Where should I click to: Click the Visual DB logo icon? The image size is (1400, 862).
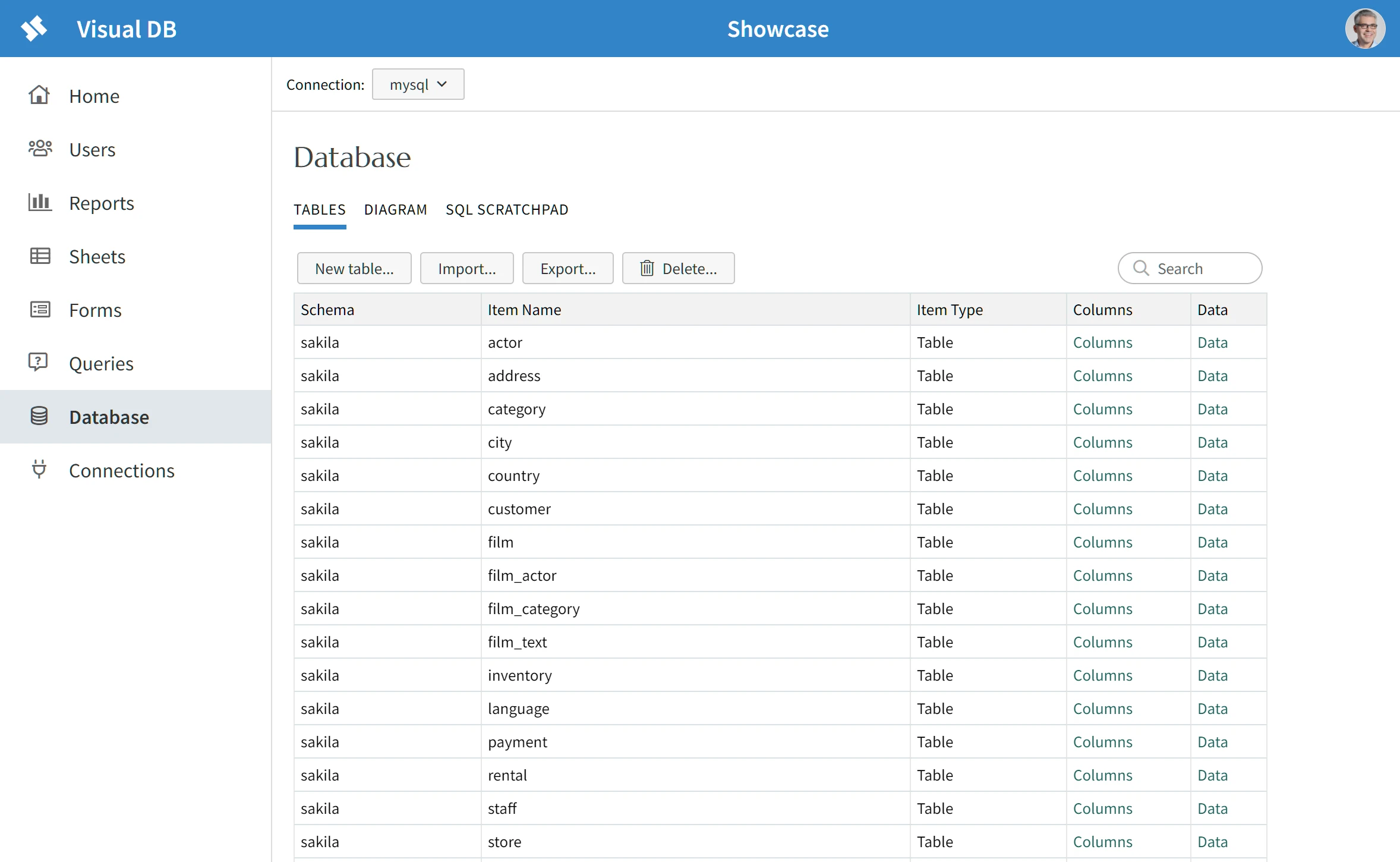(x=34, y=29)
